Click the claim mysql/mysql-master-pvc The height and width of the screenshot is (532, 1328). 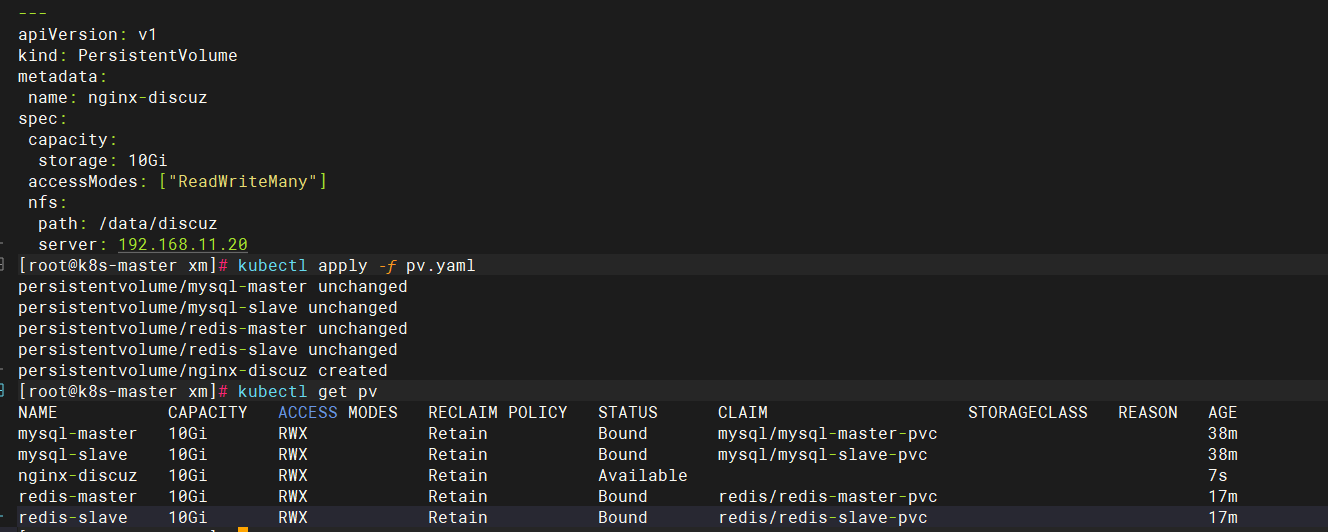coord(828,433)
